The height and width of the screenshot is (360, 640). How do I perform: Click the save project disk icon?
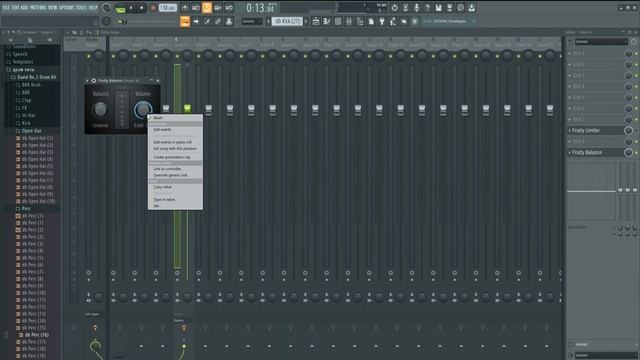(438, 8)
